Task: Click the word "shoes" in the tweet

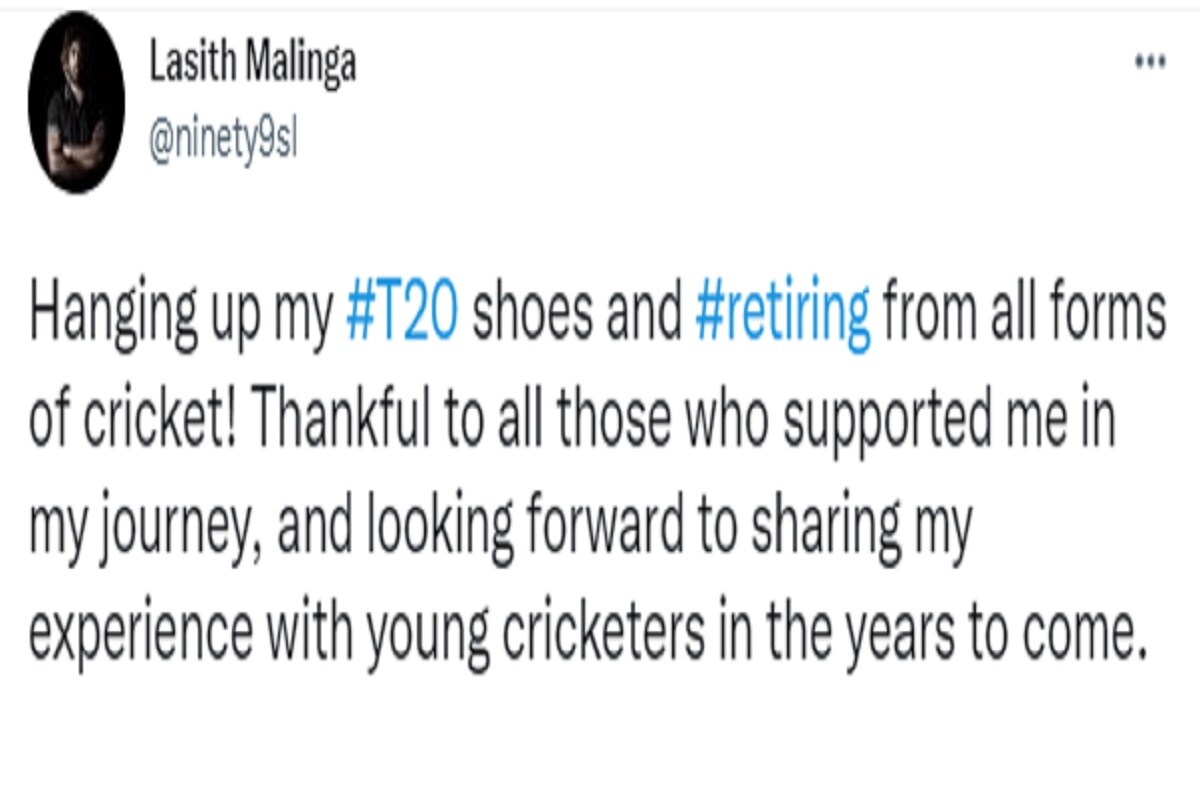Action: [535, 315]
